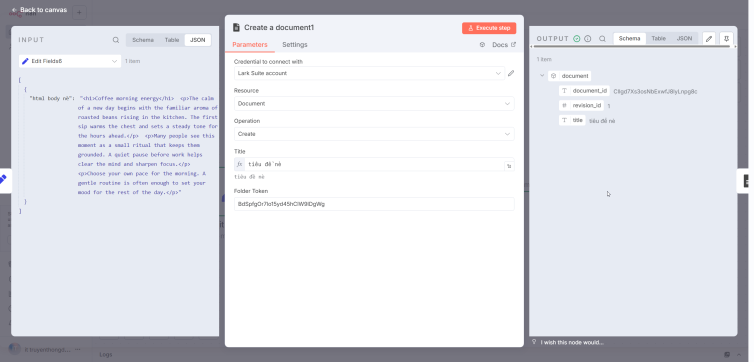This screenshot has width=754, height=362.
Task: Switch output view to JSON
Action: pyautogui.click(x=684, y=38)
